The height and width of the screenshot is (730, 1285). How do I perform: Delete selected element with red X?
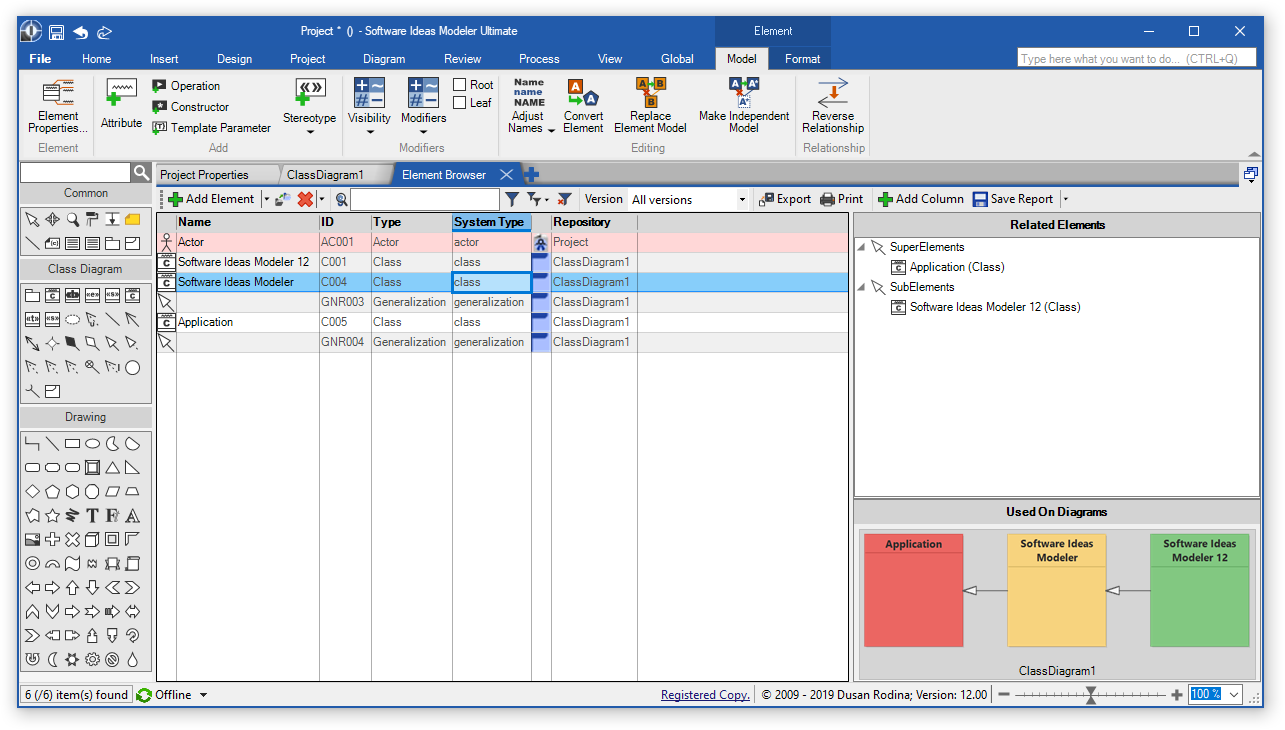pyautogui.click(x=306, y=199)
